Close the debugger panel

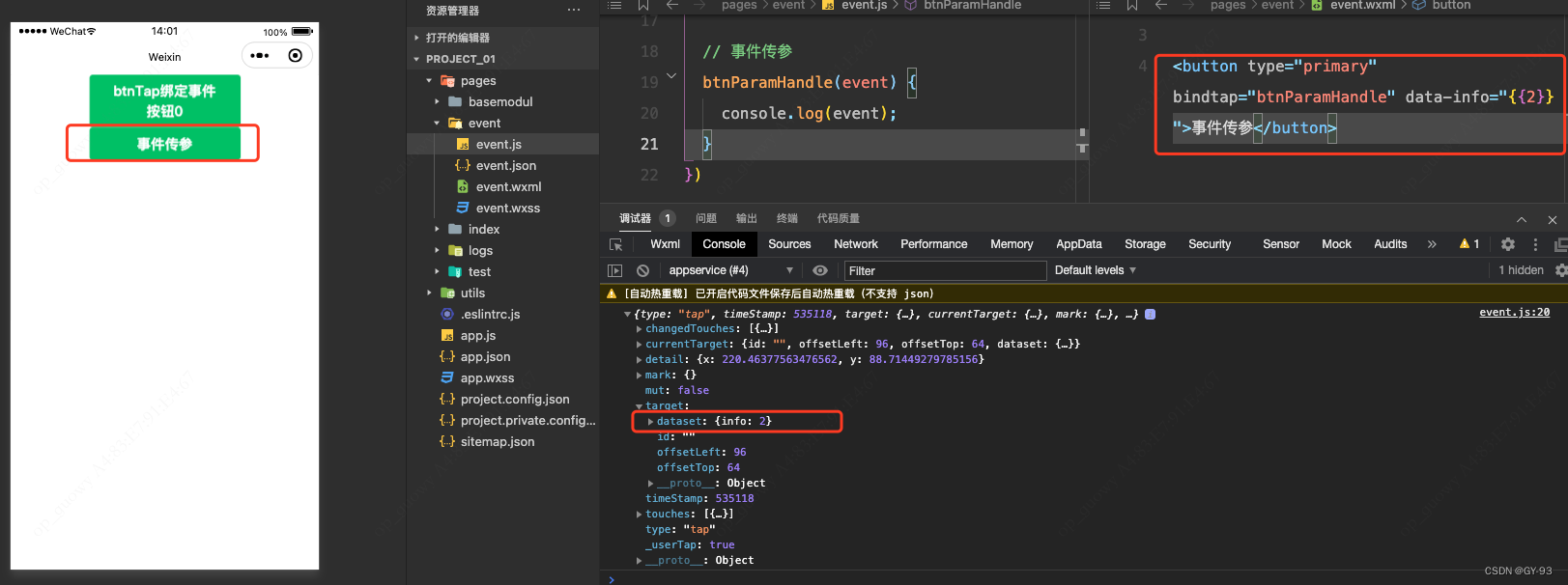(1553, 219)
